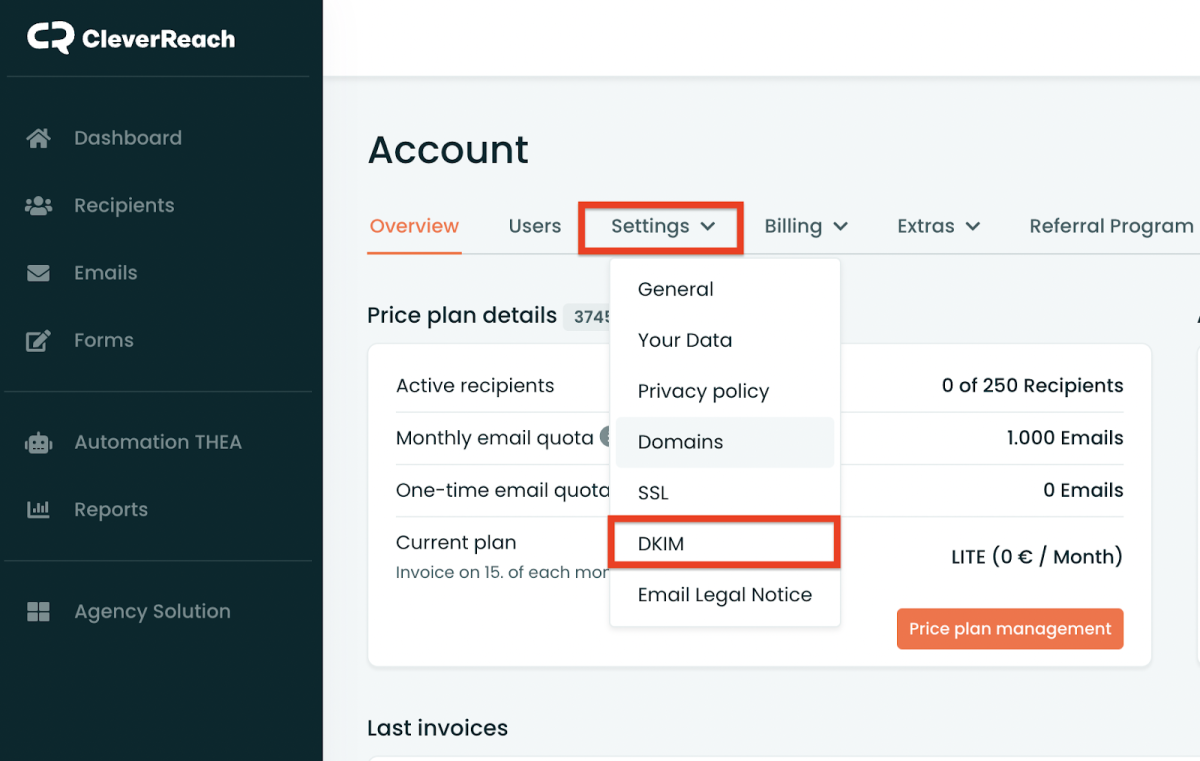Image resolution: width=1200 pixels, height=761 pixels.
Task: Click the 'Active recipients' label
Action: [x=475, y=385]
